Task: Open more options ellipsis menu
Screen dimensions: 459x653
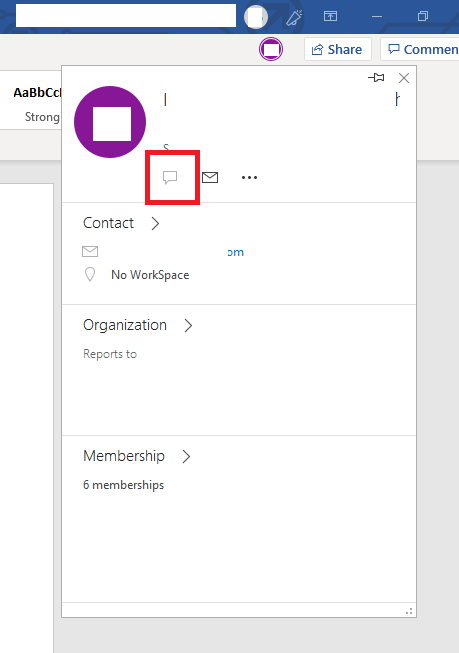Action: [249, 177]
